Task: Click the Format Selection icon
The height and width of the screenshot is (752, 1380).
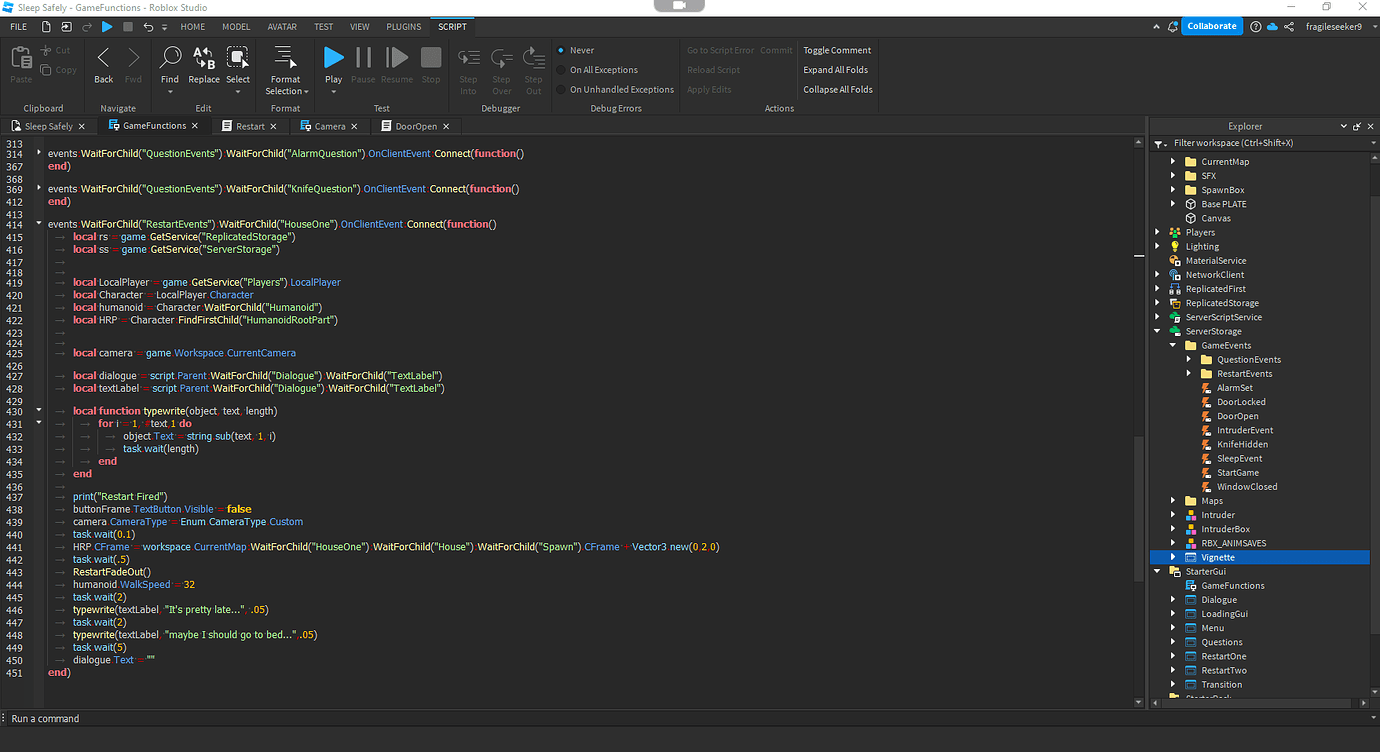Action: click(x=286, y=63)
